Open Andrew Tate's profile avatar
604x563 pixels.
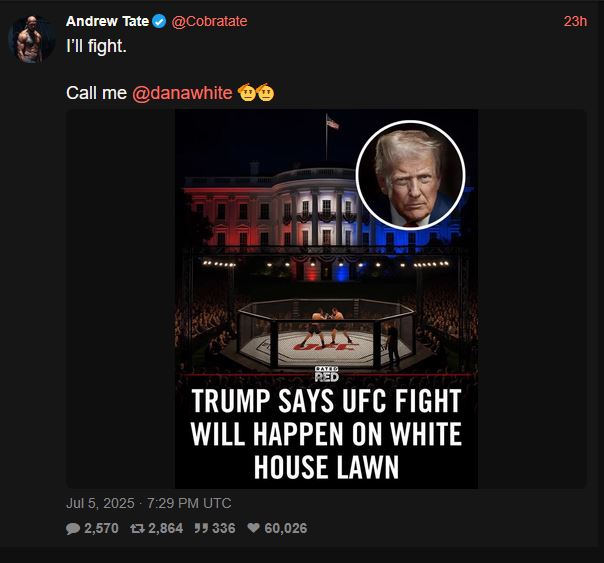tap(31, 39)
